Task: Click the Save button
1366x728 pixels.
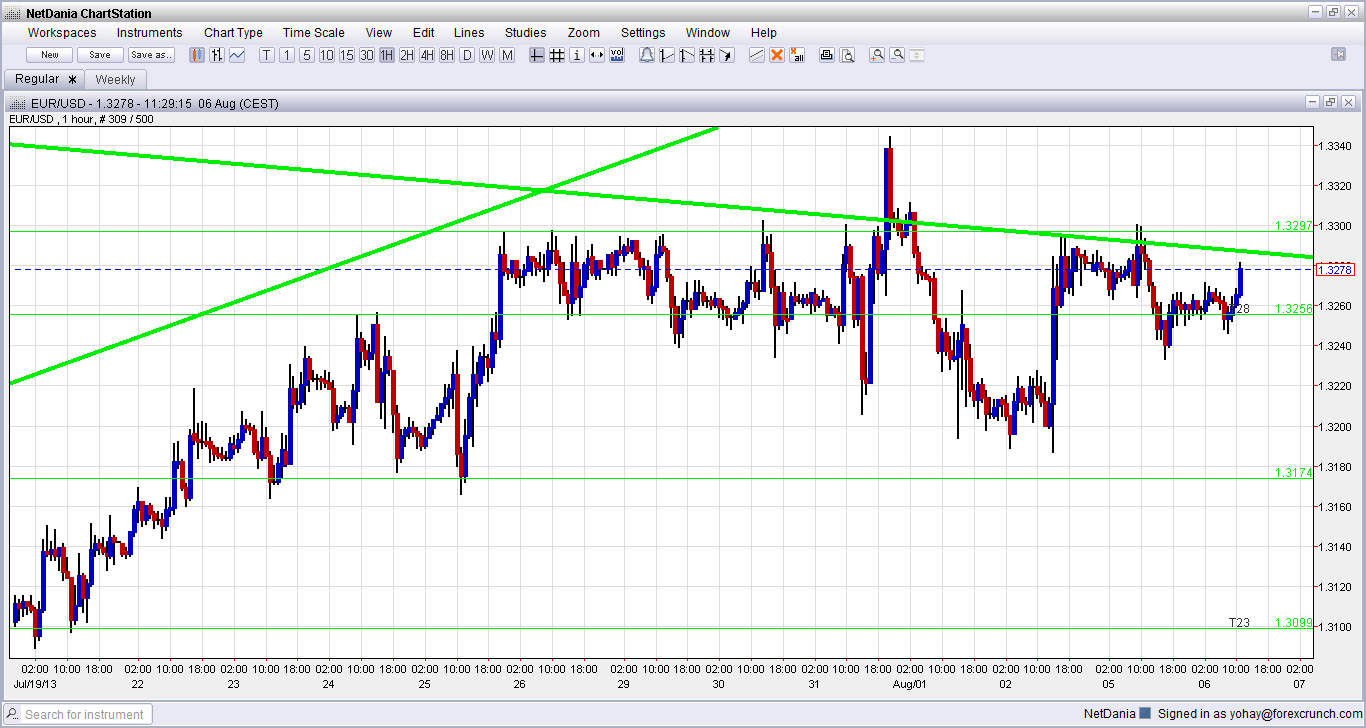Action: click(100, 55)
